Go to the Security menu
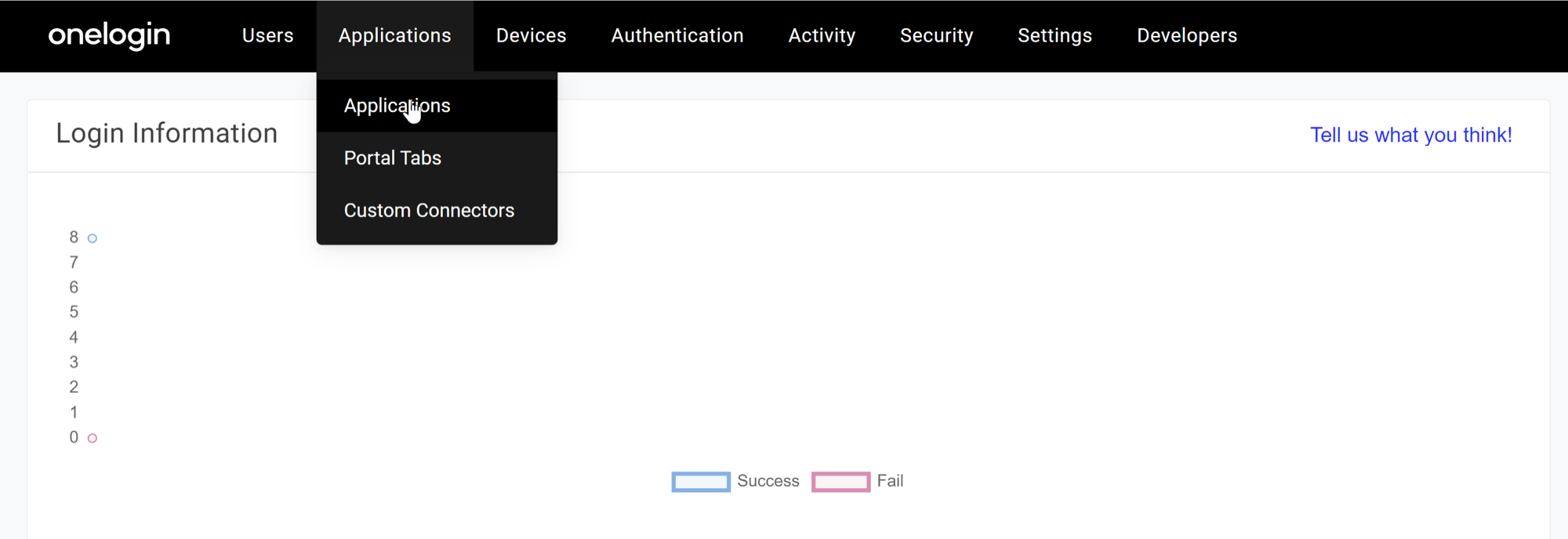This screenshot has height=539, width=1568. tap(936, 35)
